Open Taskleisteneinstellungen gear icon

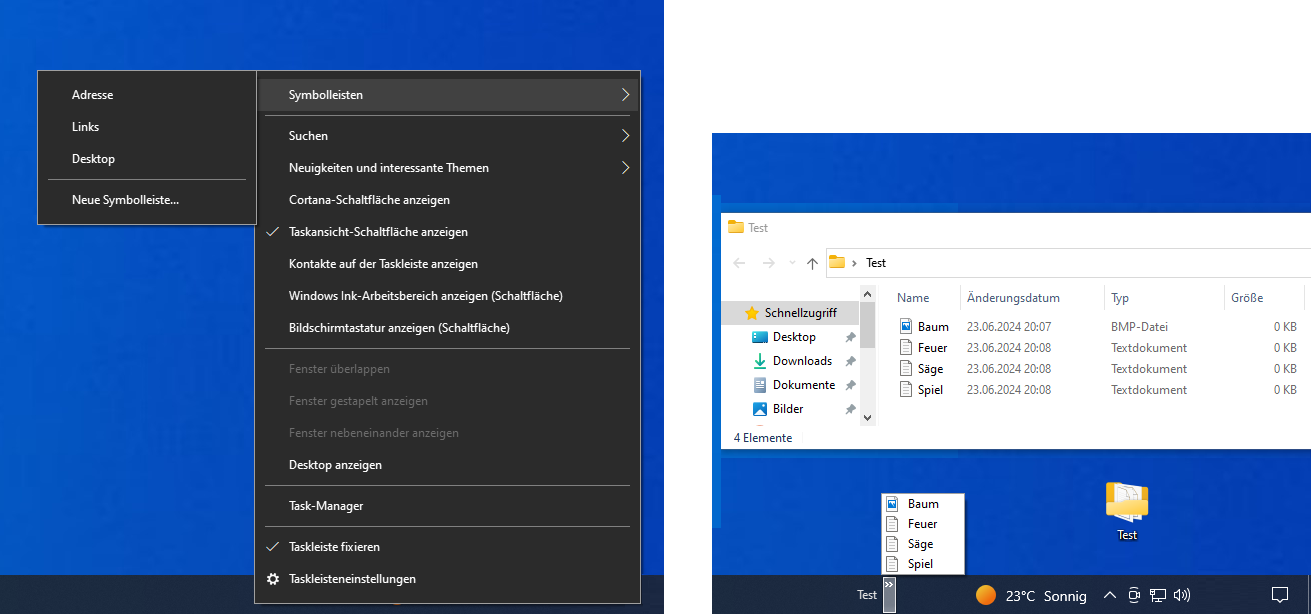pyautogui.click(x=273, y=579)
